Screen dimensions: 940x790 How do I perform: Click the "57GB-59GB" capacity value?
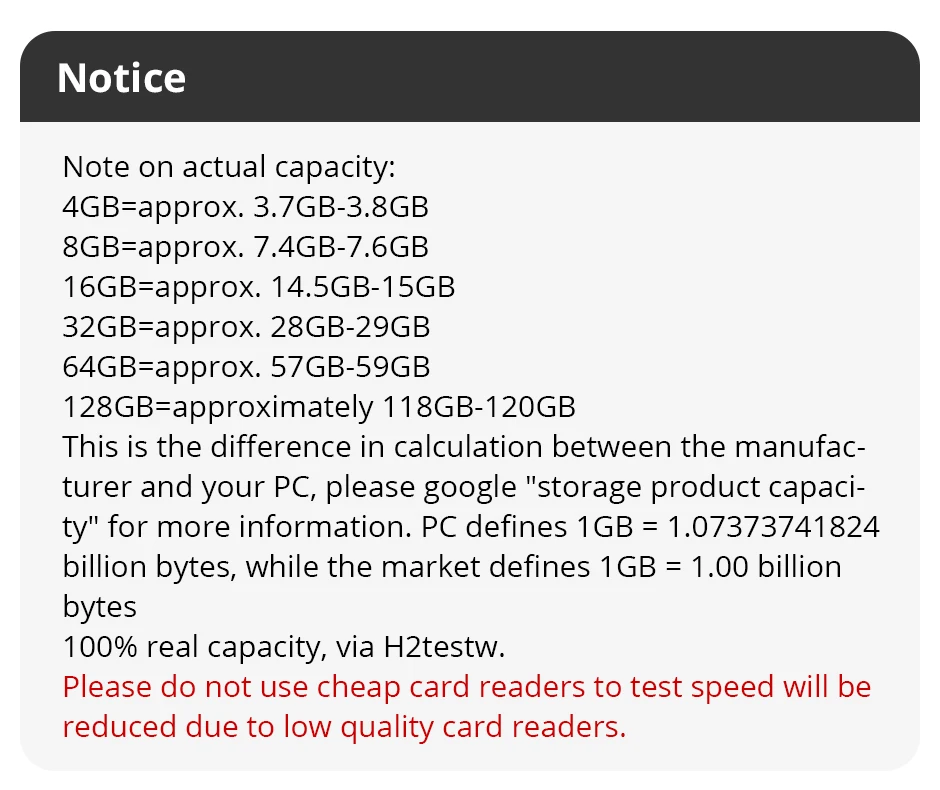point(350,367)
